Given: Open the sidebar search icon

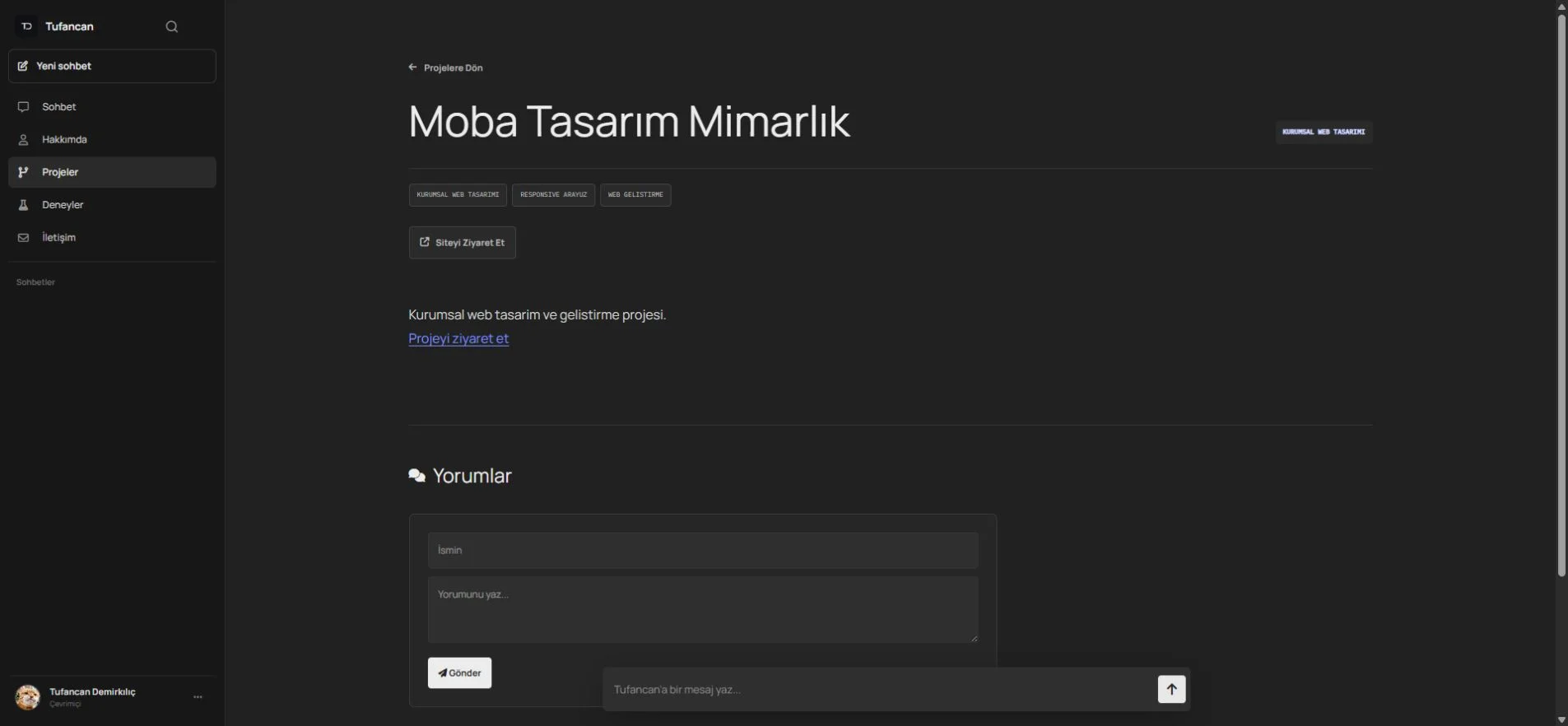Looking at the screenshot, I should 171,26.
